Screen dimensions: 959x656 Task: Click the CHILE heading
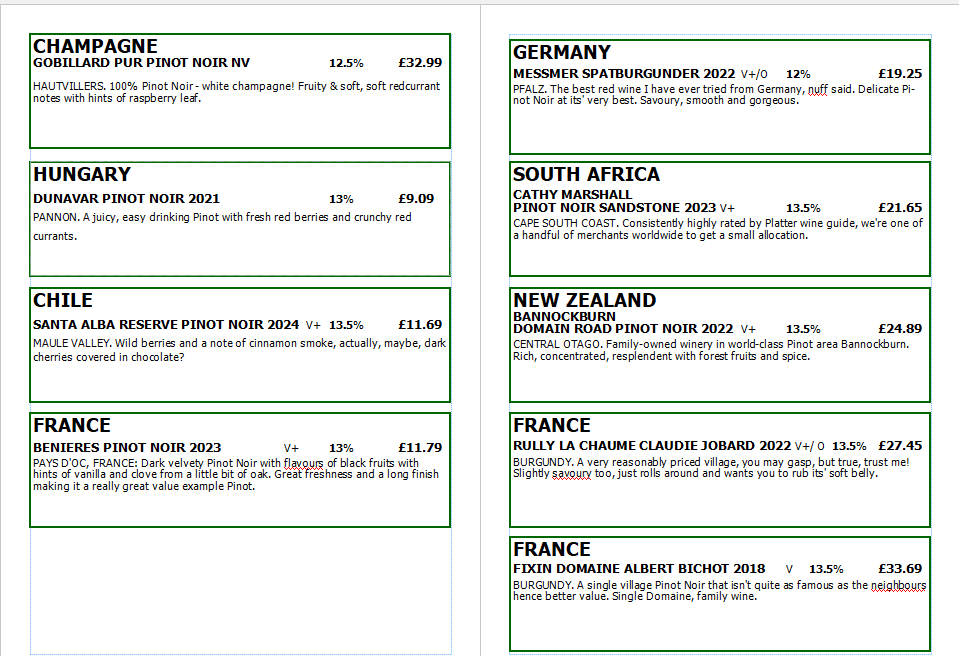coord(62,300)
